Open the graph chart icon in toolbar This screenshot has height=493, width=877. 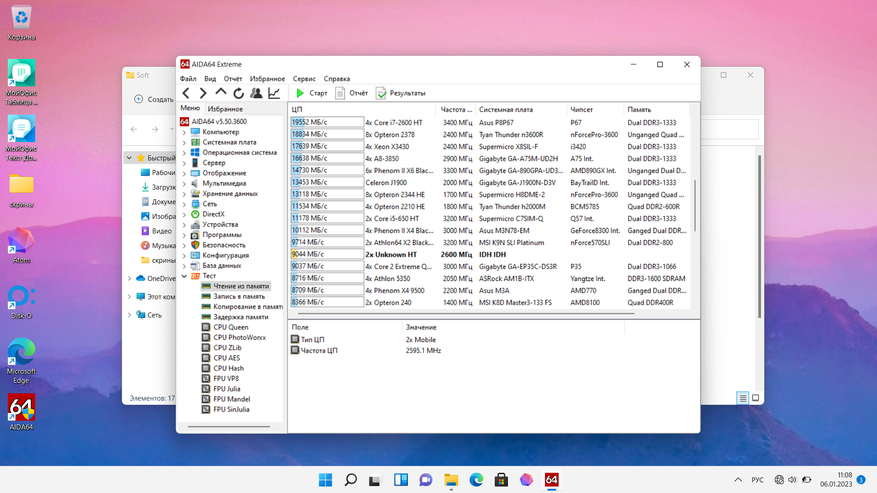coord(274,93)
